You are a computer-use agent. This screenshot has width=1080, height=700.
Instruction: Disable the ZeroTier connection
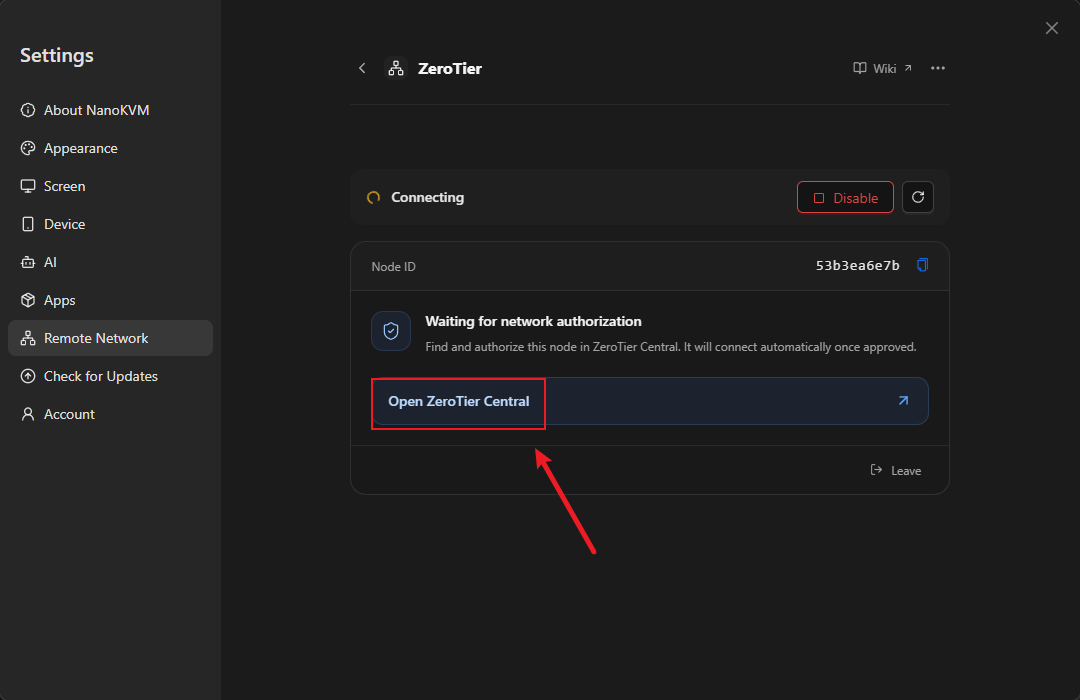[845, 198]
